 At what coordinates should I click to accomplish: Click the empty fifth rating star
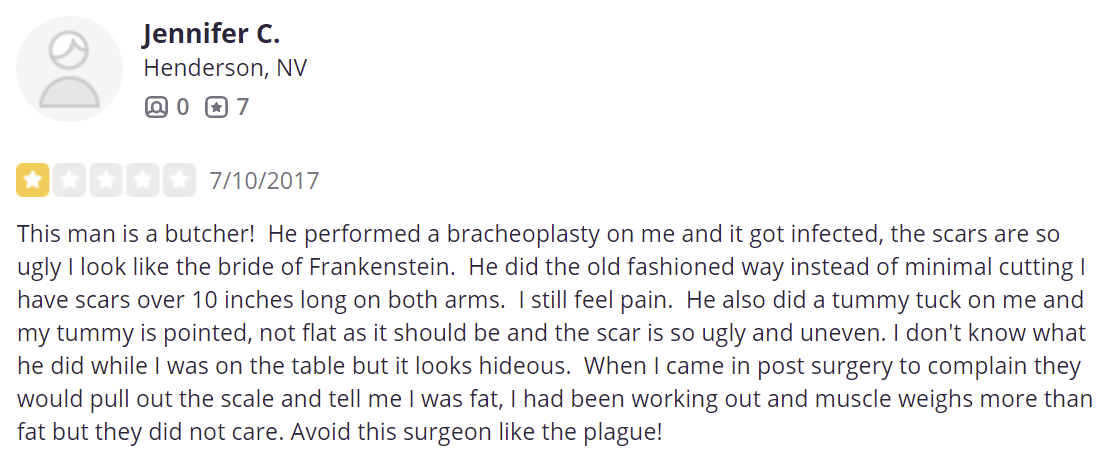[x=179, y=180]
